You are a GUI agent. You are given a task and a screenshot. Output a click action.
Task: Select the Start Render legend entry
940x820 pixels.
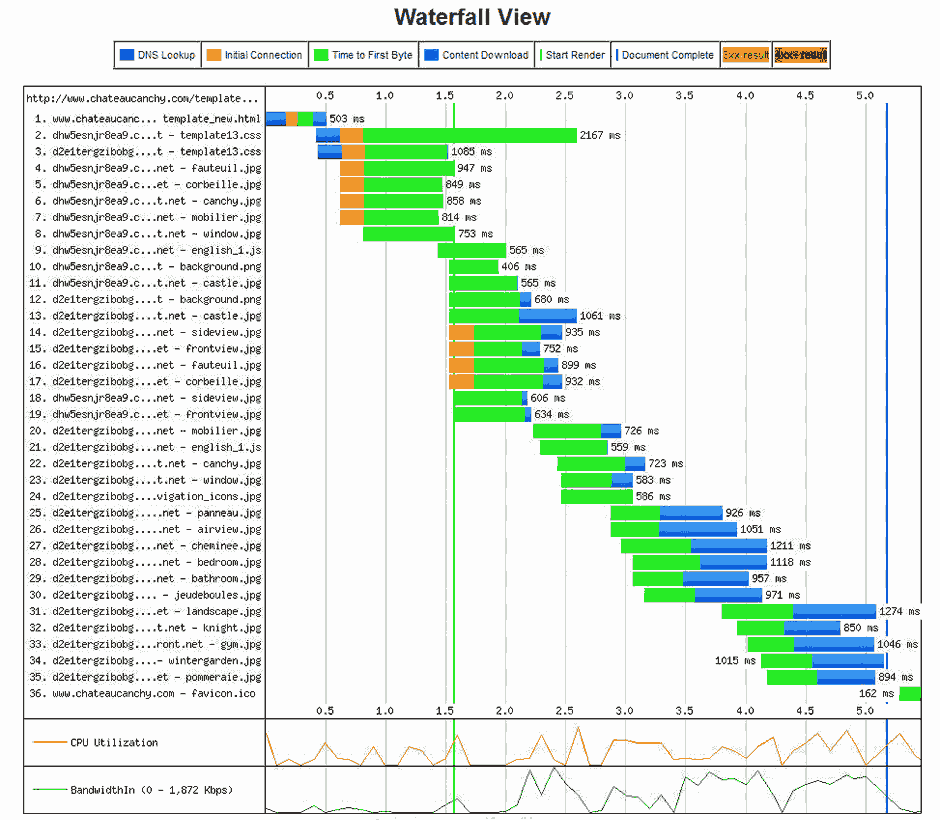click(572, 55)
